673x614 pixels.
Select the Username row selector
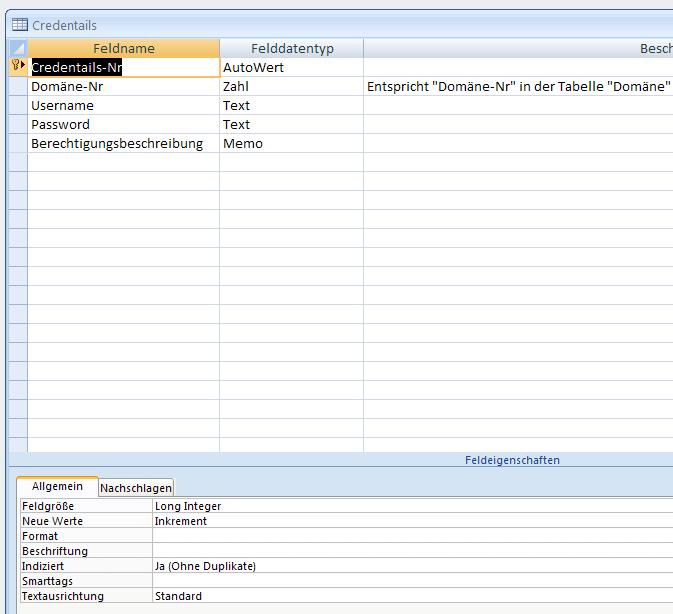(x=18, y=105)
